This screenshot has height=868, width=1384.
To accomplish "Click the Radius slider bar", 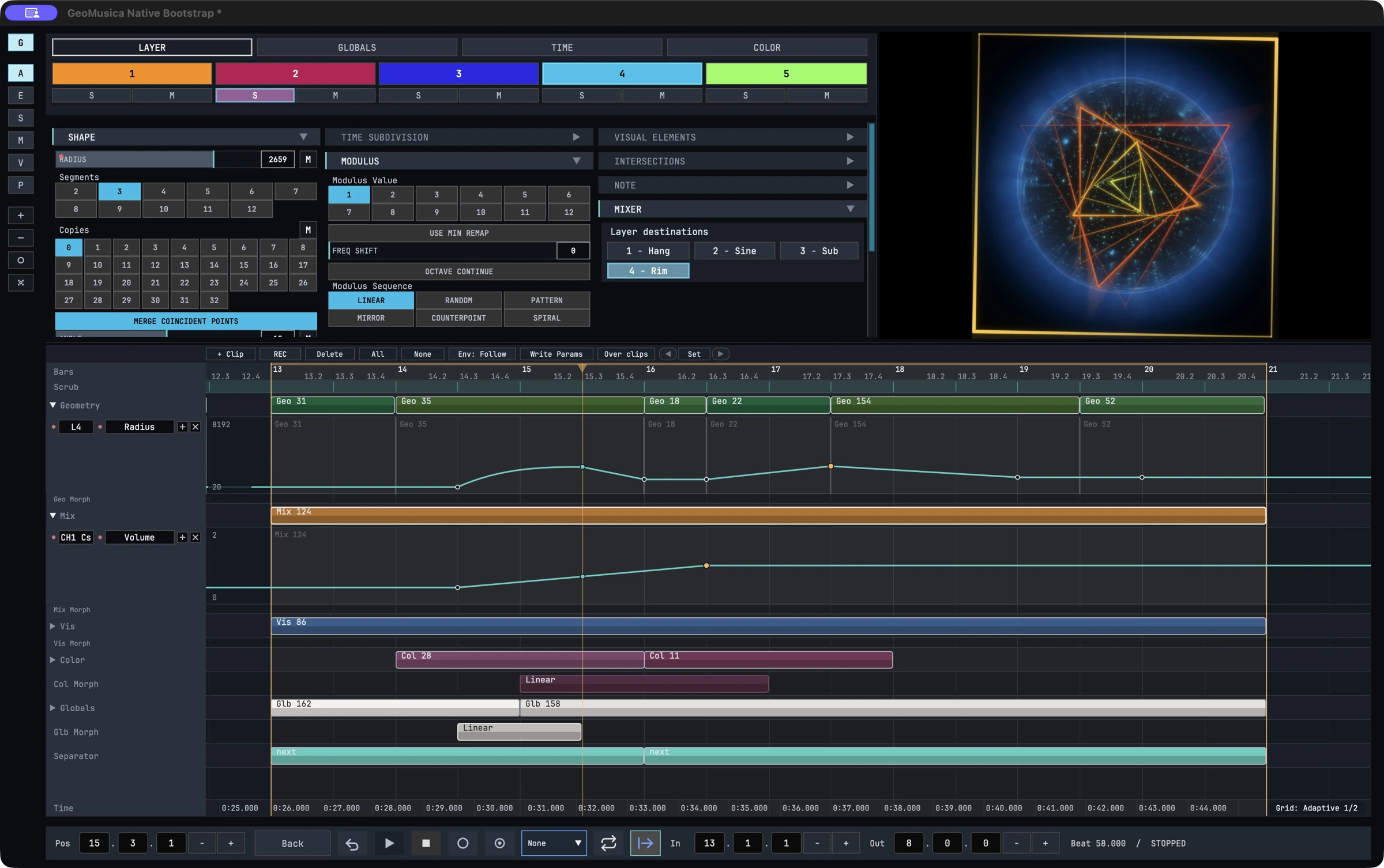I will pos(157,159).
